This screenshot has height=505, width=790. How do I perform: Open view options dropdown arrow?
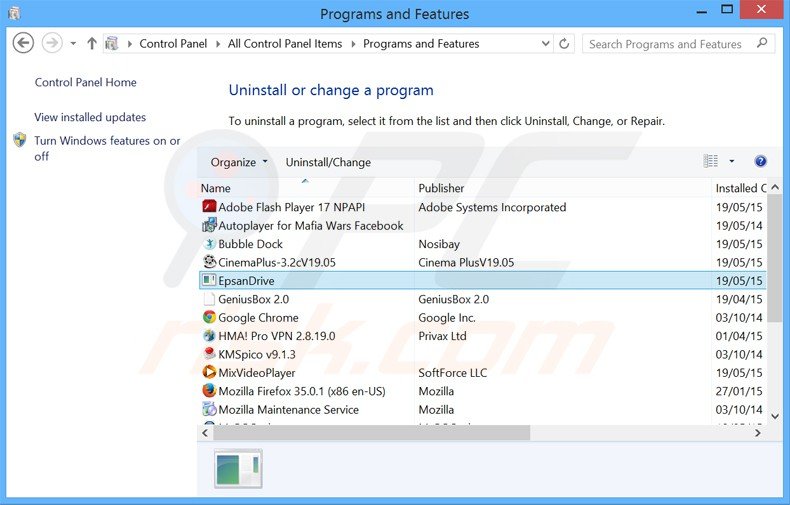click(x=732, y=161)
